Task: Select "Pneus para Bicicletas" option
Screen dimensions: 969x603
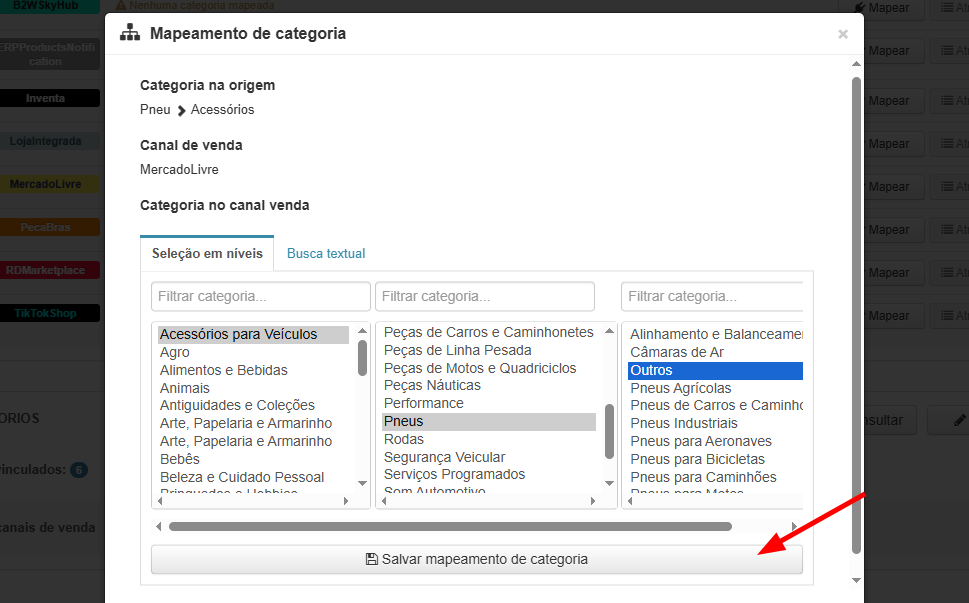Action: pyautogui.click(x=698, y=459)
